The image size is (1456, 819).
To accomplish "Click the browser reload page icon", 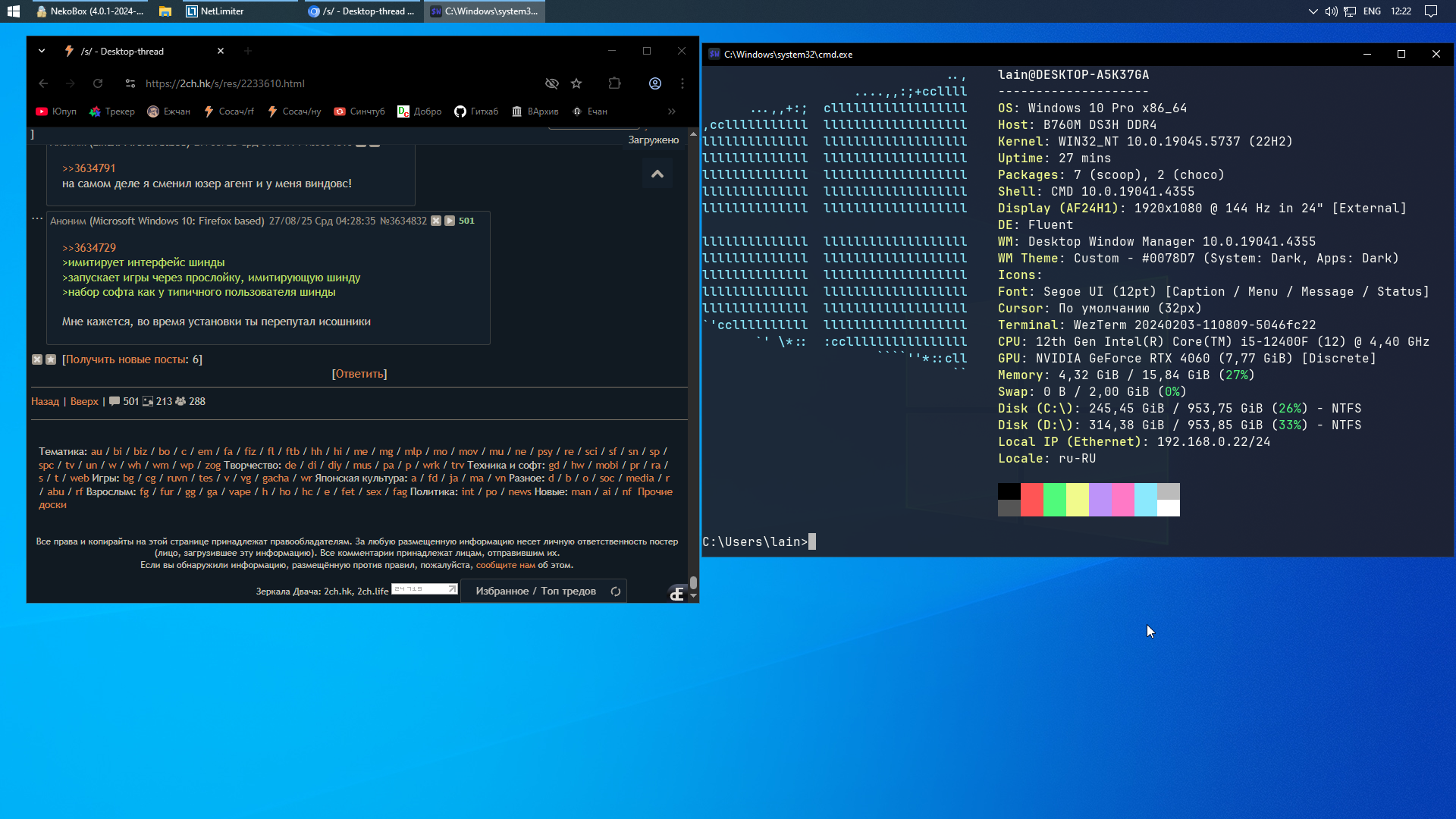I will coord(98,83).
